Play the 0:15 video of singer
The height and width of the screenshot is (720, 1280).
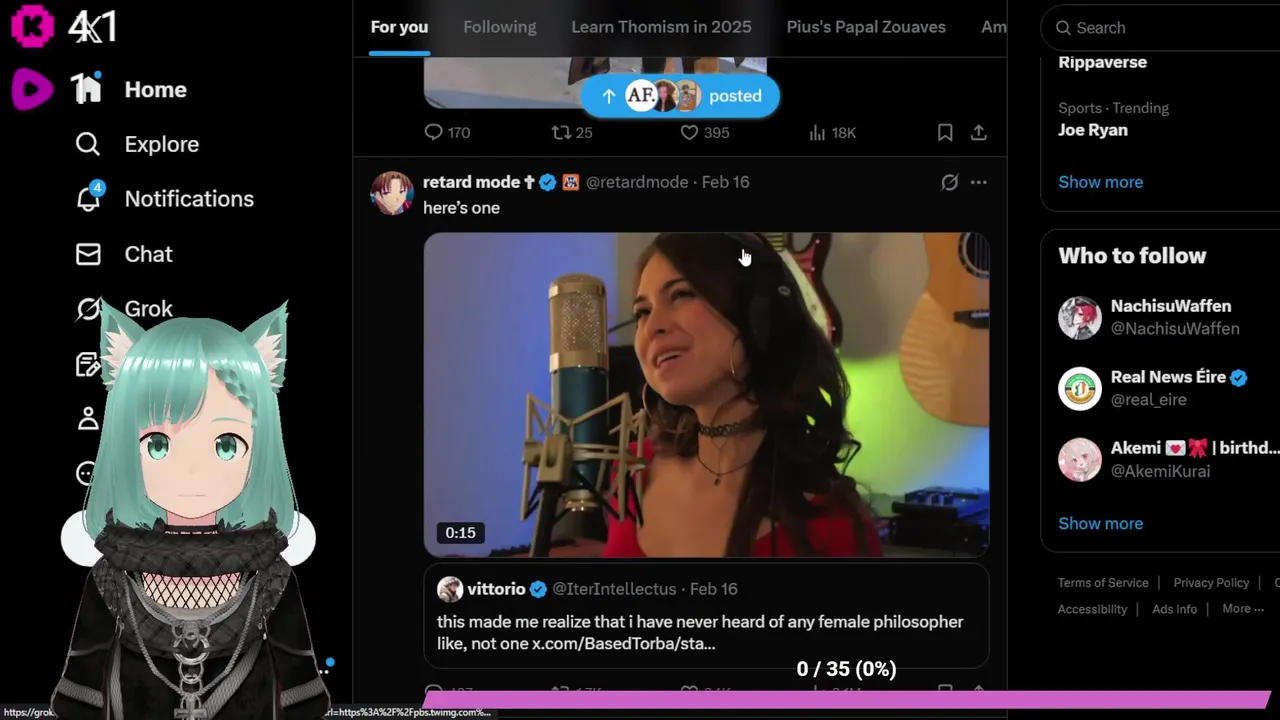coord(706,395)
